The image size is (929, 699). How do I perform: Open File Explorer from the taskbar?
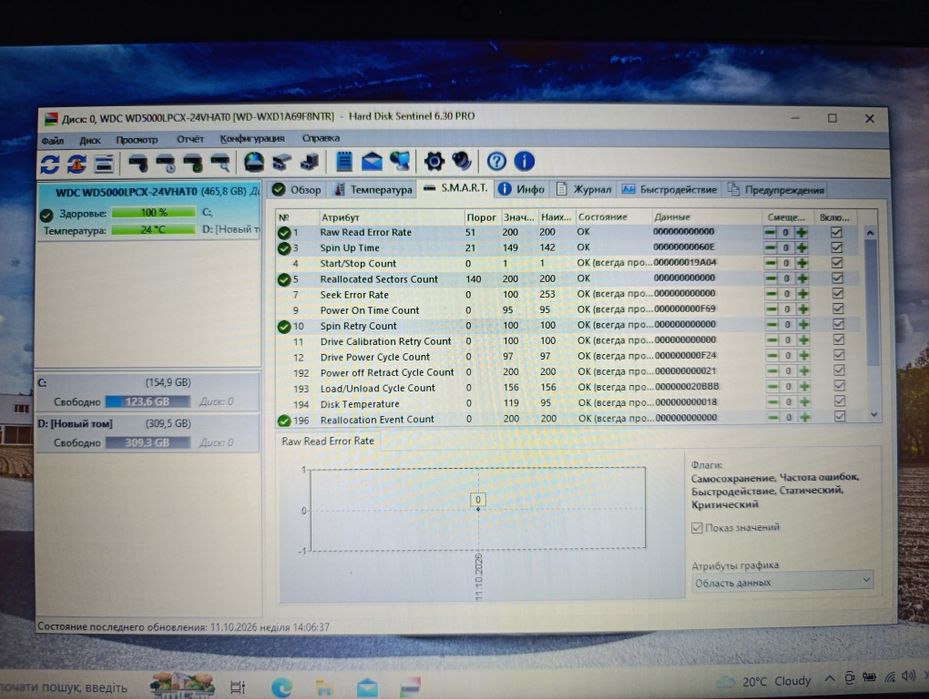(324, 687)
